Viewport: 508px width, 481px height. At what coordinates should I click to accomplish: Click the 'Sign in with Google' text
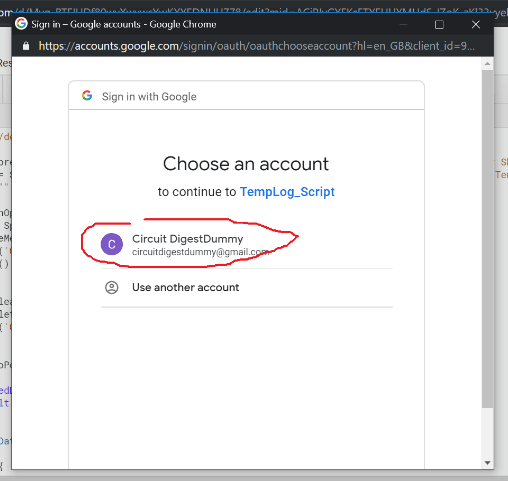[x=149, y=97]
